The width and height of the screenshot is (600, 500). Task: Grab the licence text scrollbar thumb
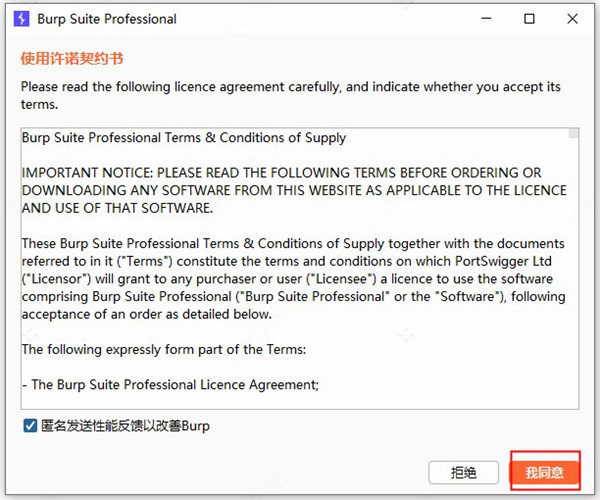click(x=573, y=133)
